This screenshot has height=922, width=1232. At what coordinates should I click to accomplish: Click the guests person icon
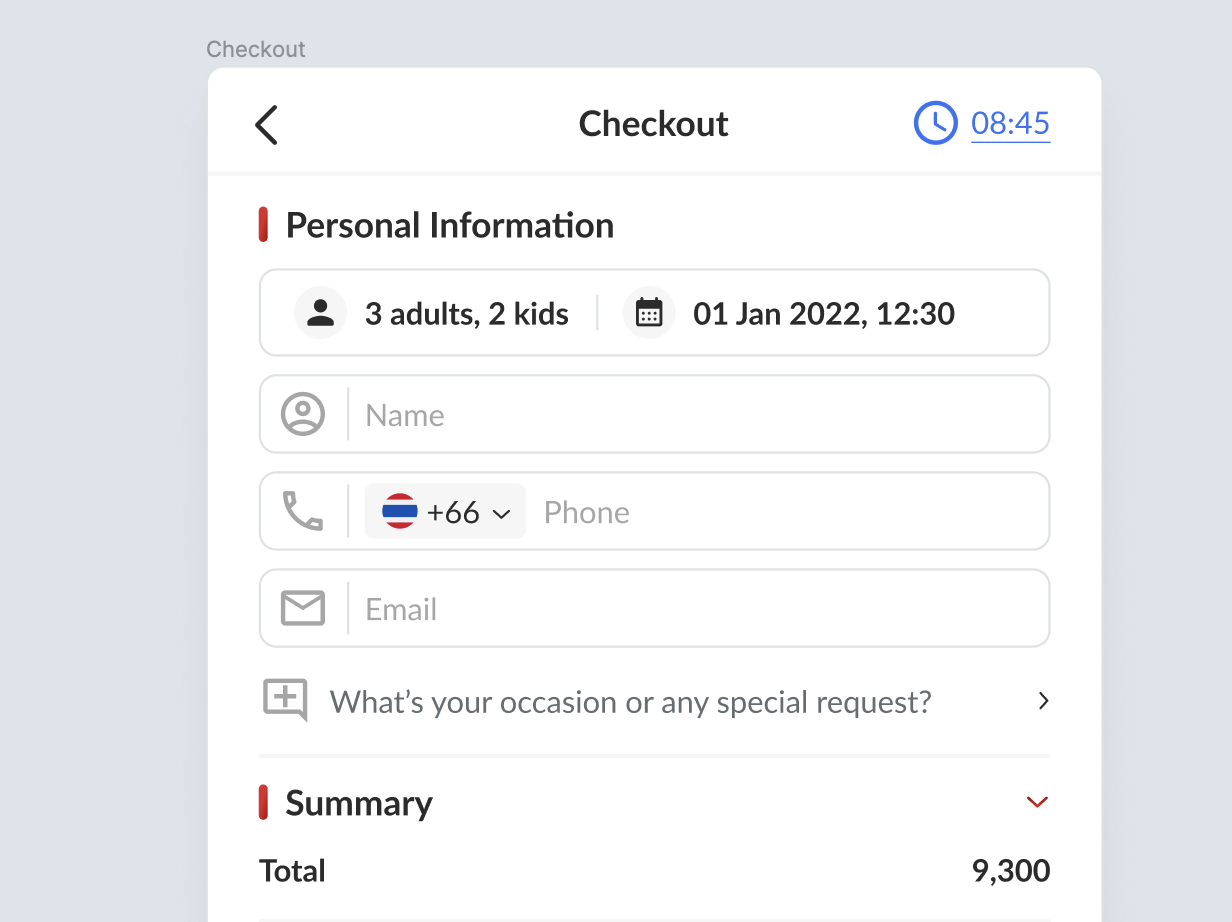(320, 313)
